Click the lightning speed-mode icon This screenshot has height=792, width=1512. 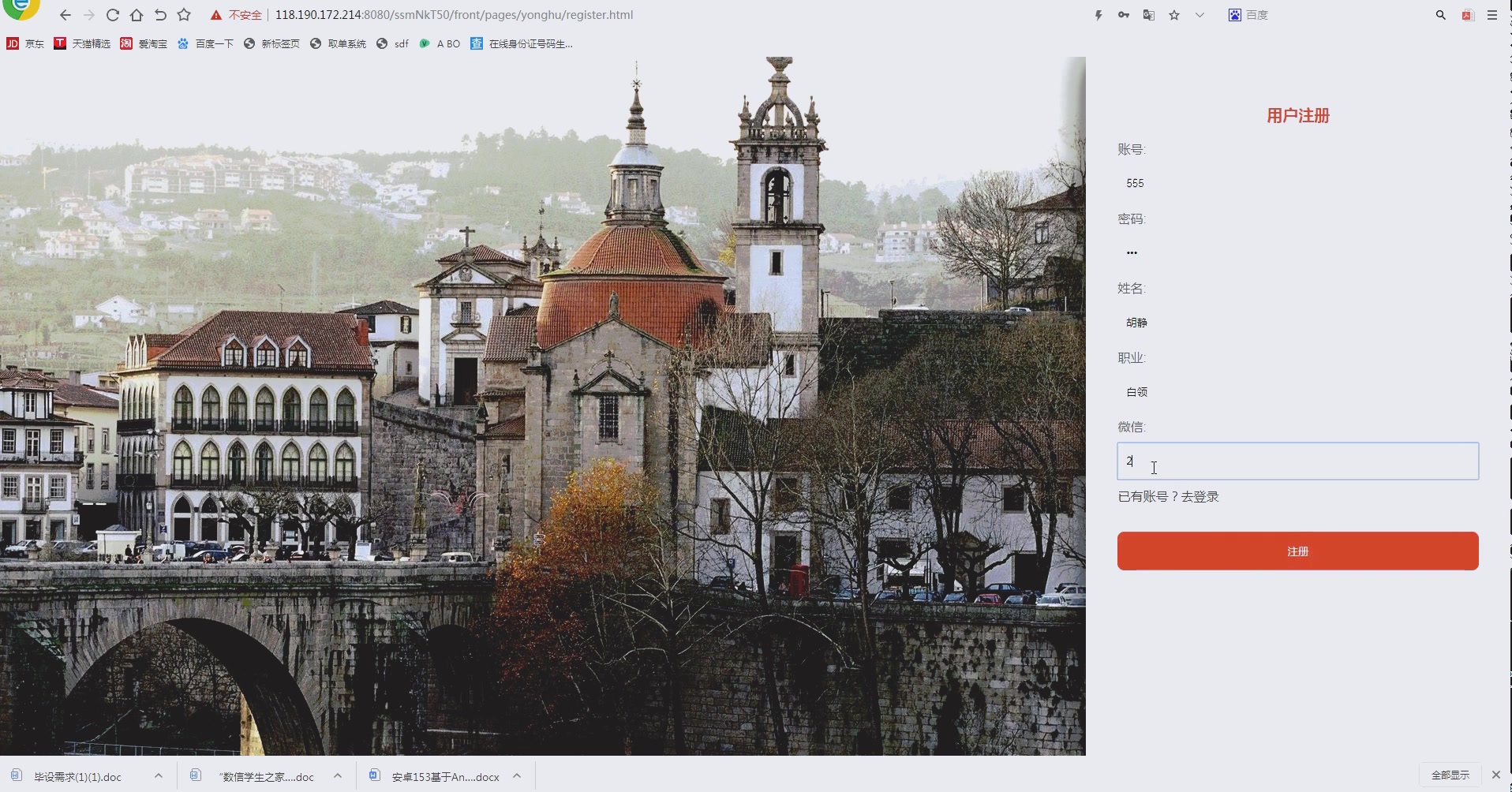[x=1098, y=15]
